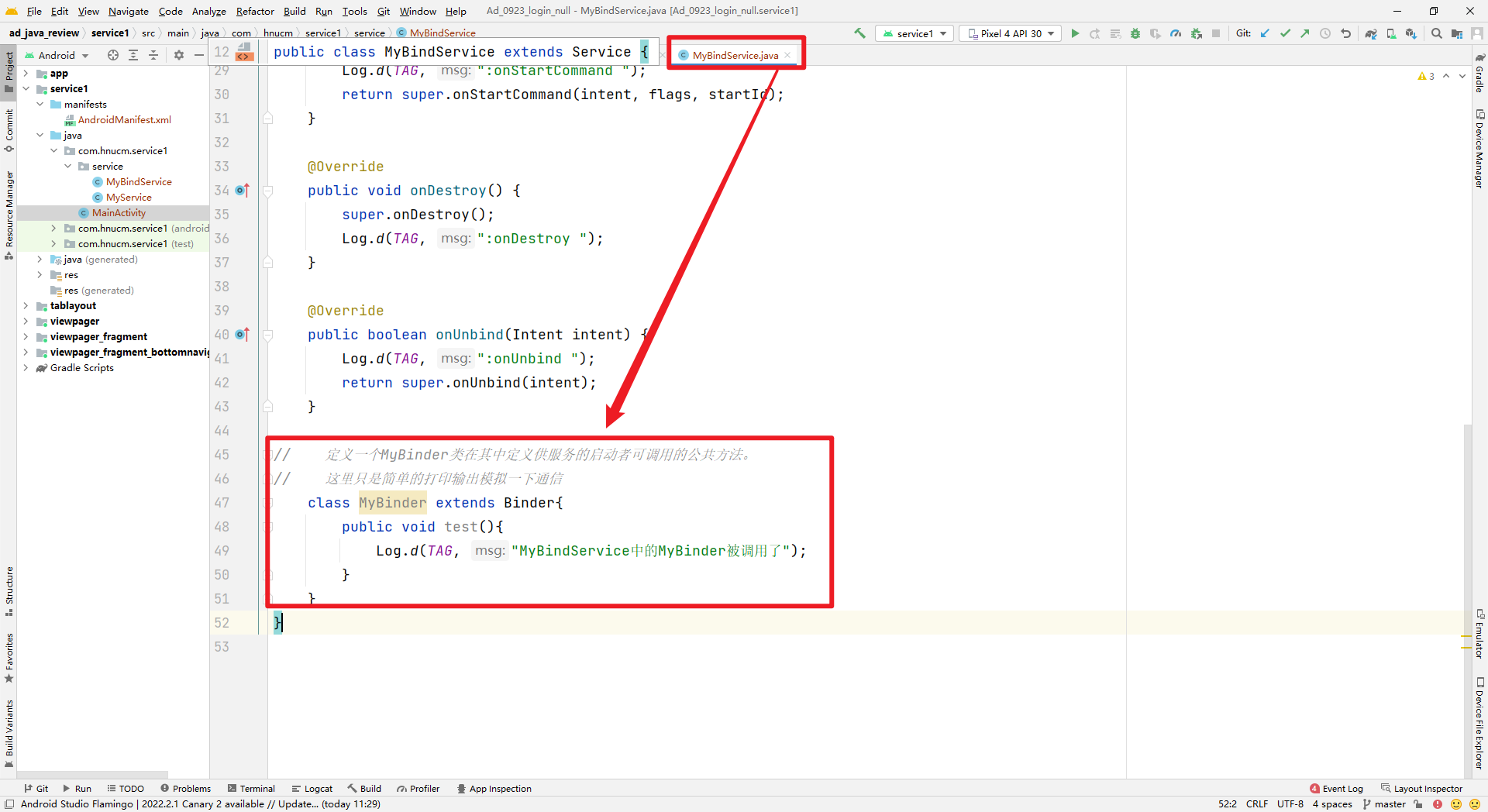Click the Apply Changes and Restart Activity icon
This screenshot has height=812, width=1488.
click(1095, 33)
